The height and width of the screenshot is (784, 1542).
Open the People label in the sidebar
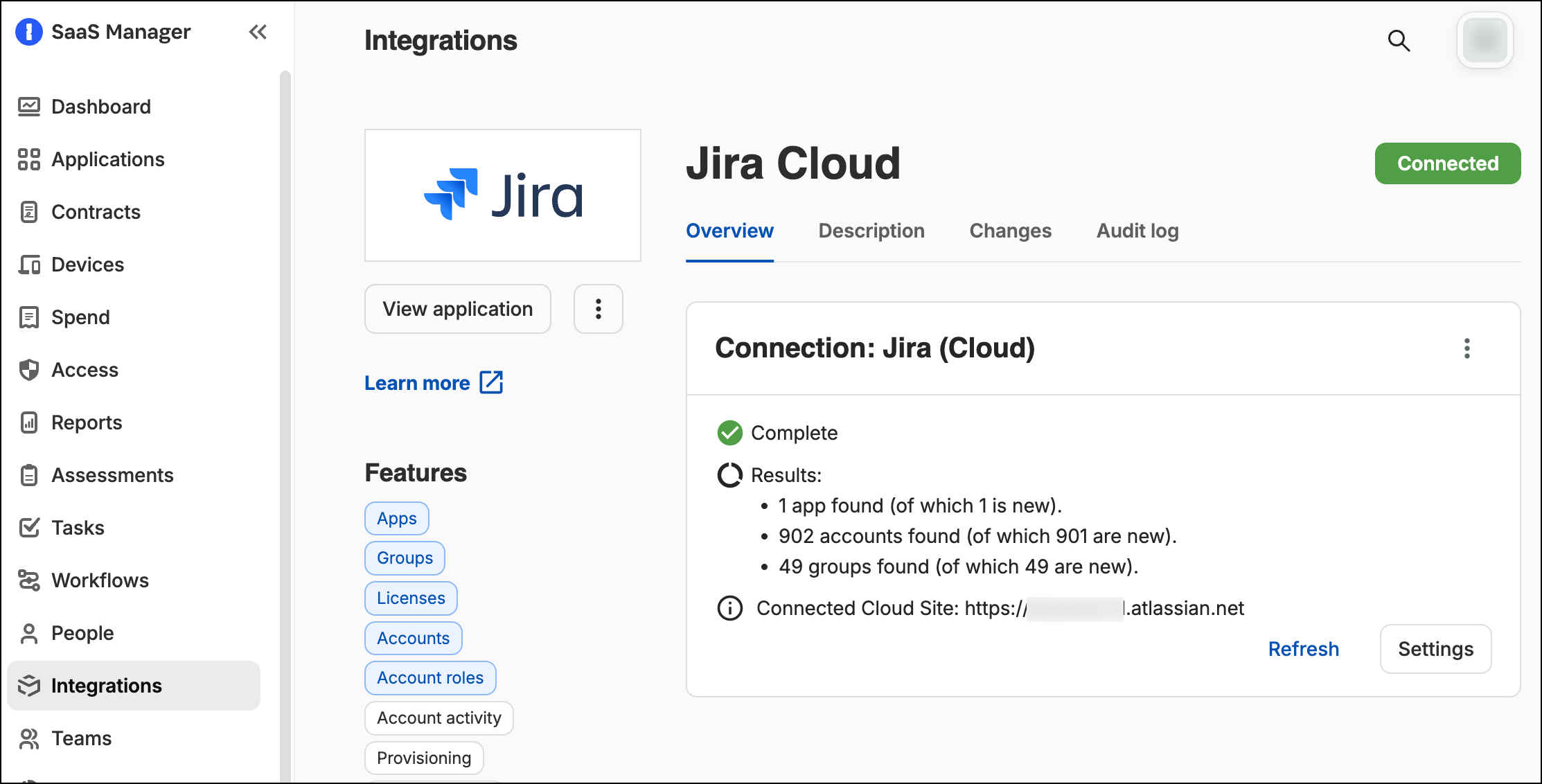pos(82,633)
